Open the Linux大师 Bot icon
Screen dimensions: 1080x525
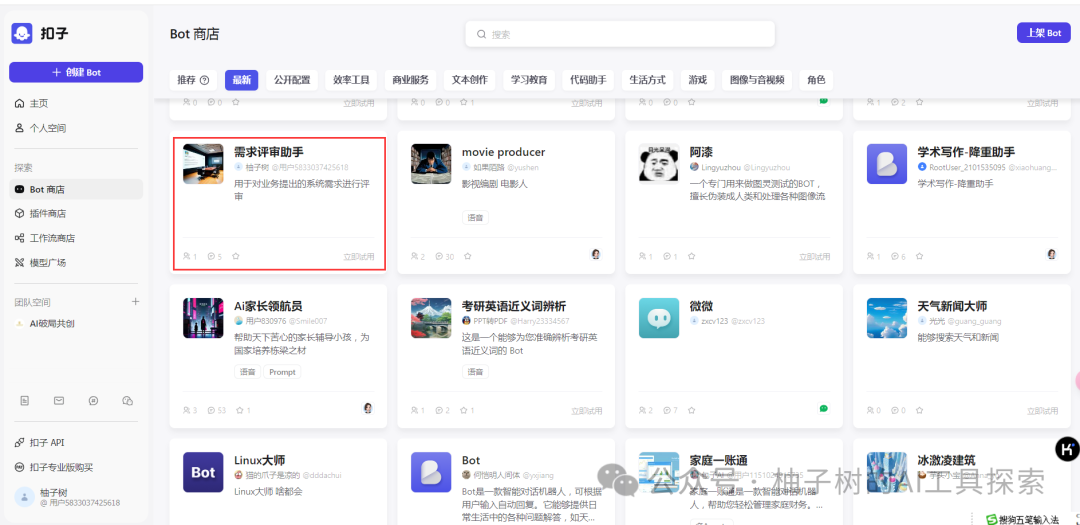pos(203,472)
